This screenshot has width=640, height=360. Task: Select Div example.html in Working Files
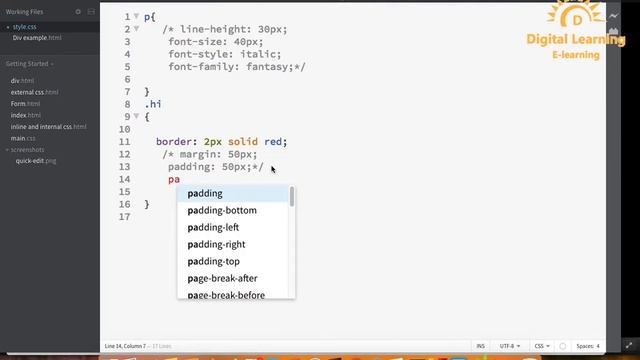(x=37, y=38)
